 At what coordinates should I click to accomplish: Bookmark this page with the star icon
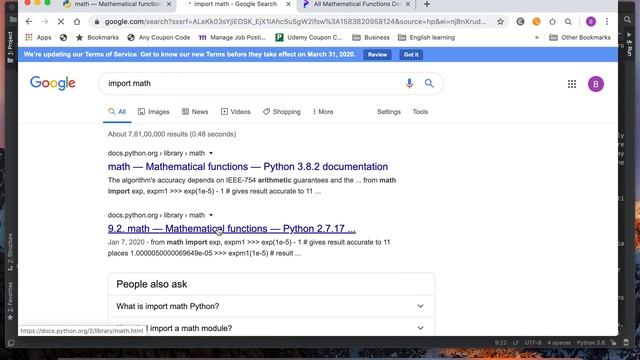click(500, 22)
